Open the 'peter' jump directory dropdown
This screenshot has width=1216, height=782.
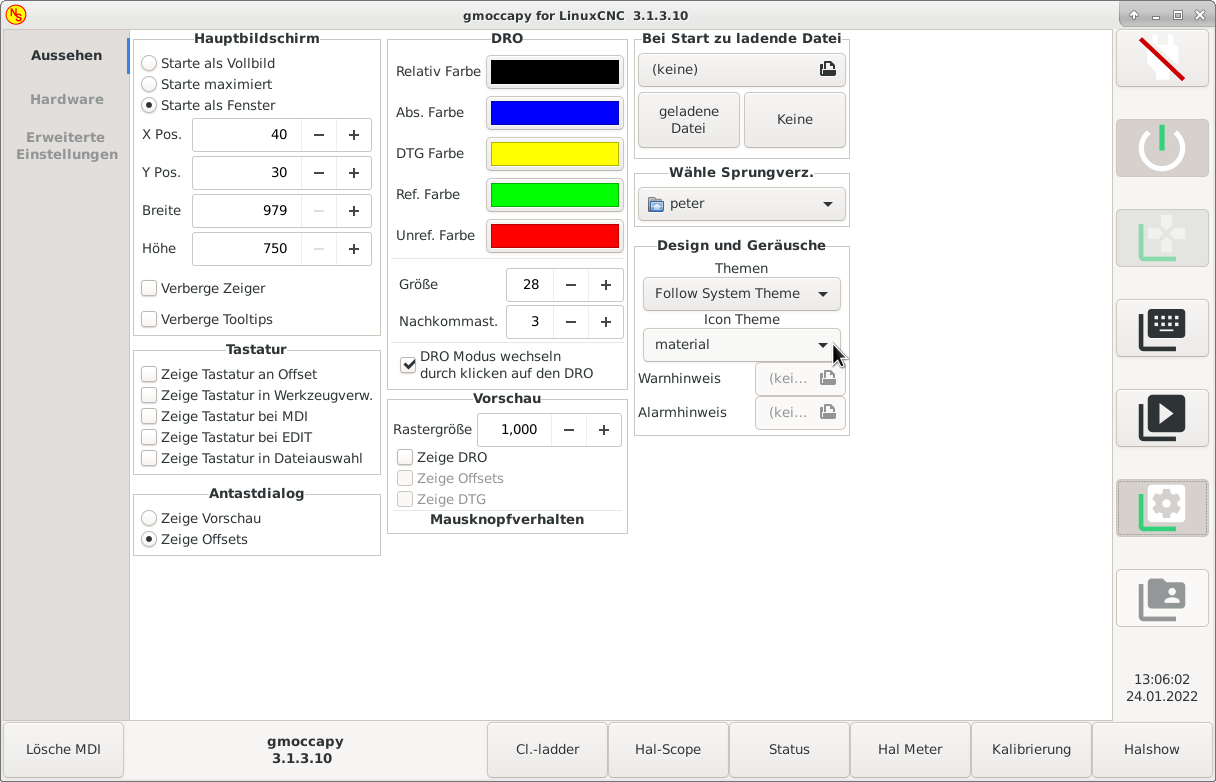741,204
